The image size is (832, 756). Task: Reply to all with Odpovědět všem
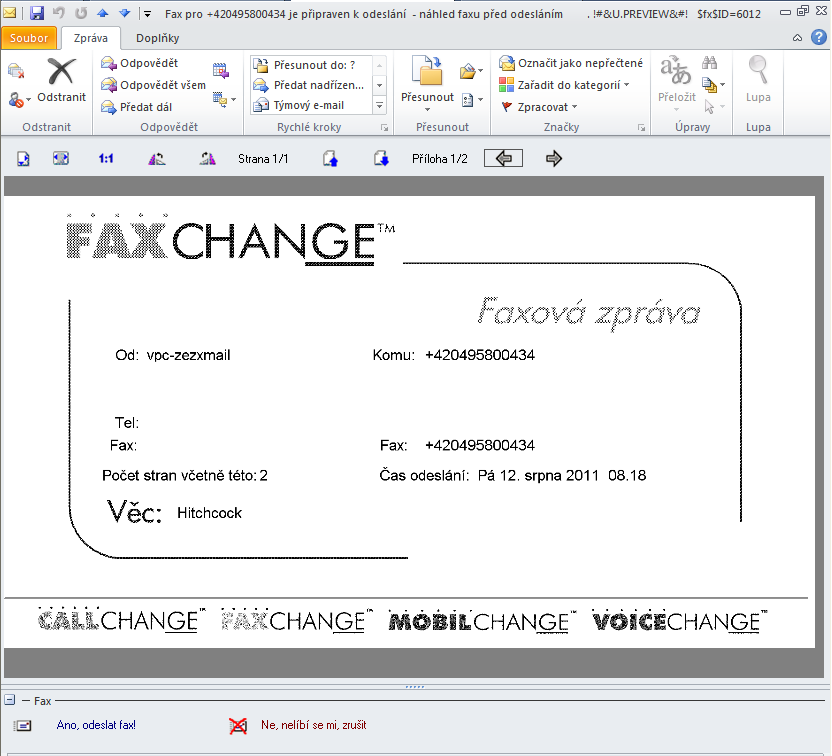point(153,85)
